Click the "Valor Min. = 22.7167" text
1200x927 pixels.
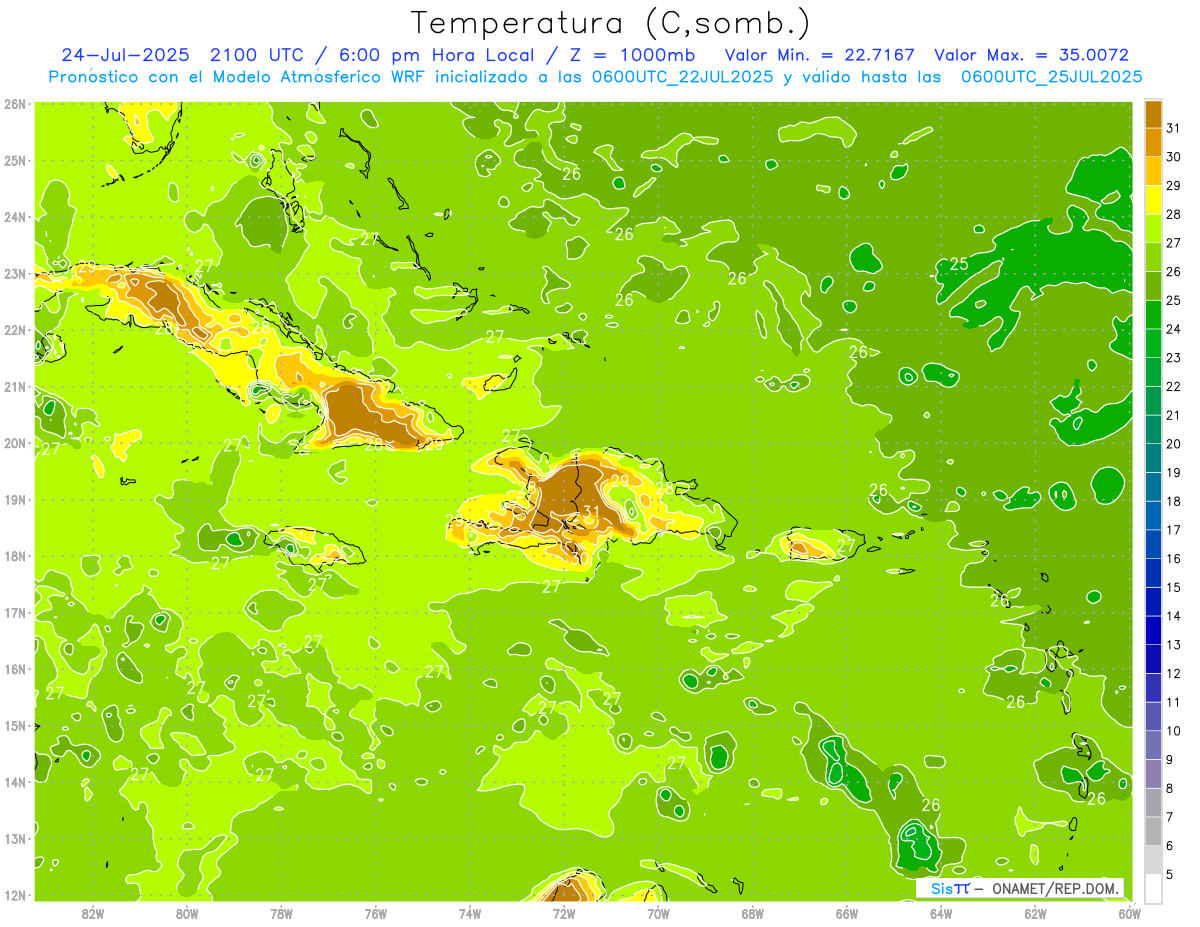[819, 55]
